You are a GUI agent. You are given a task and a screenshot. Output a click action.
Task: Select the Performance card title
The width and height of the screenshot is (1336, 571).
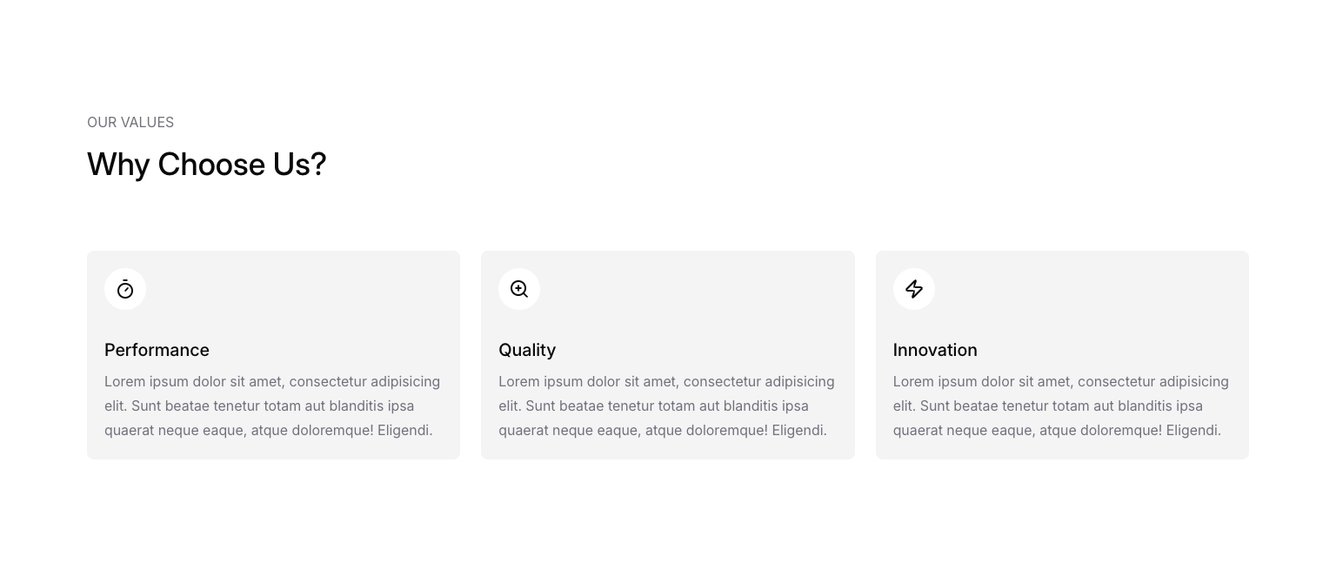[x=157, y=350]
